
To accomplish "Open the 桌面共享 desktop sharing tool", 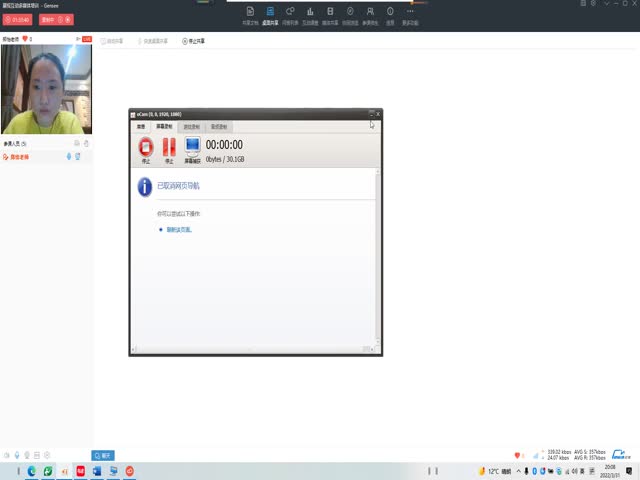I will tap(269, 14).
